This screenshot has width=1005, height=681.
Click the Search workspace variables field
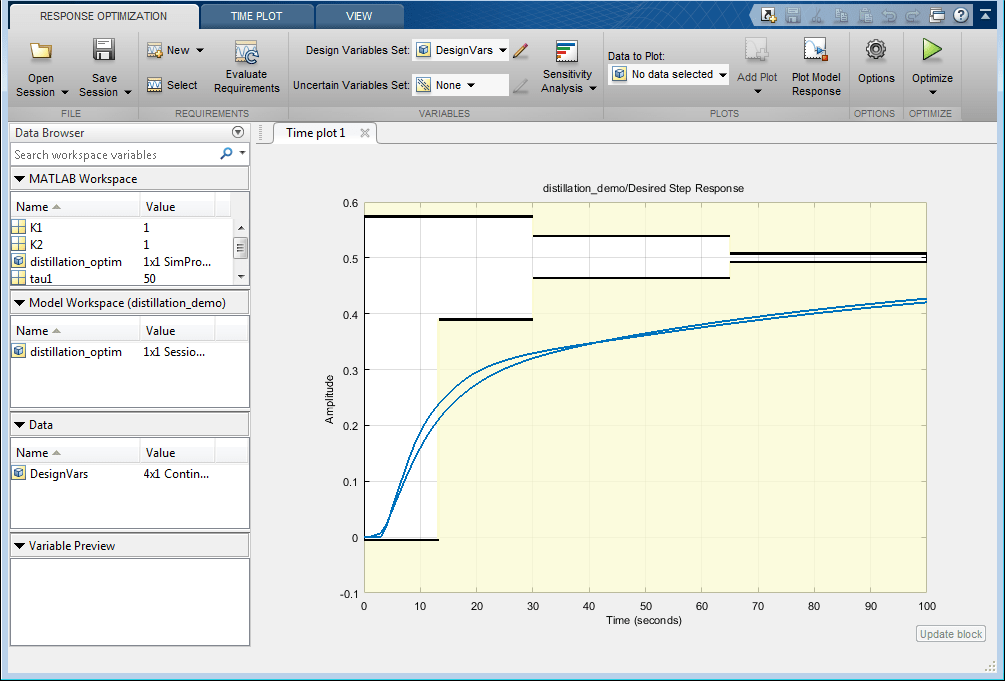pyautogui.click(x=115, y=155)
